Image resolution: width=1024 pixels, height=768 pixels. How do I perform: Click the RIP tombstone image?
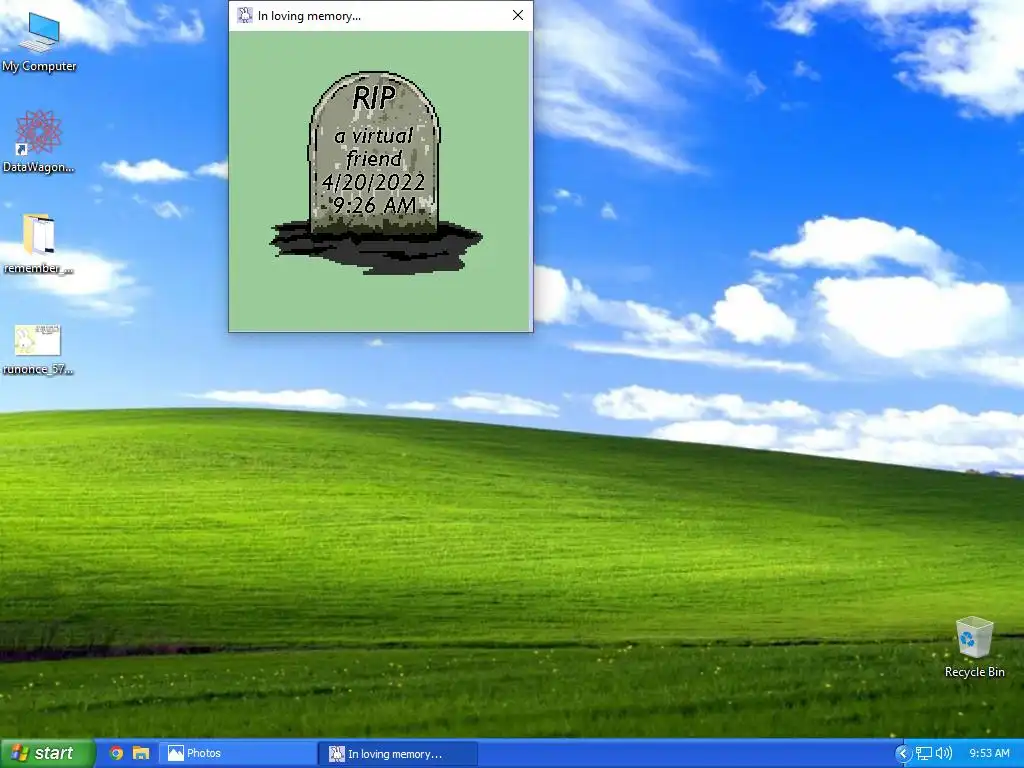(376, 172)
